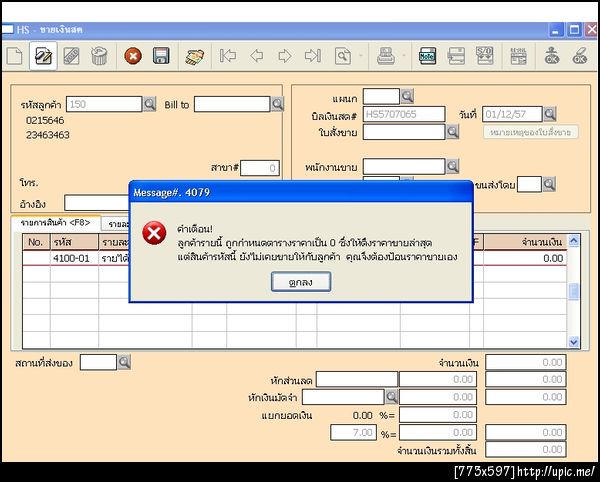Click the pencil ruler edit icon
This screenshot has height=482, width=600.
(71, 56)
